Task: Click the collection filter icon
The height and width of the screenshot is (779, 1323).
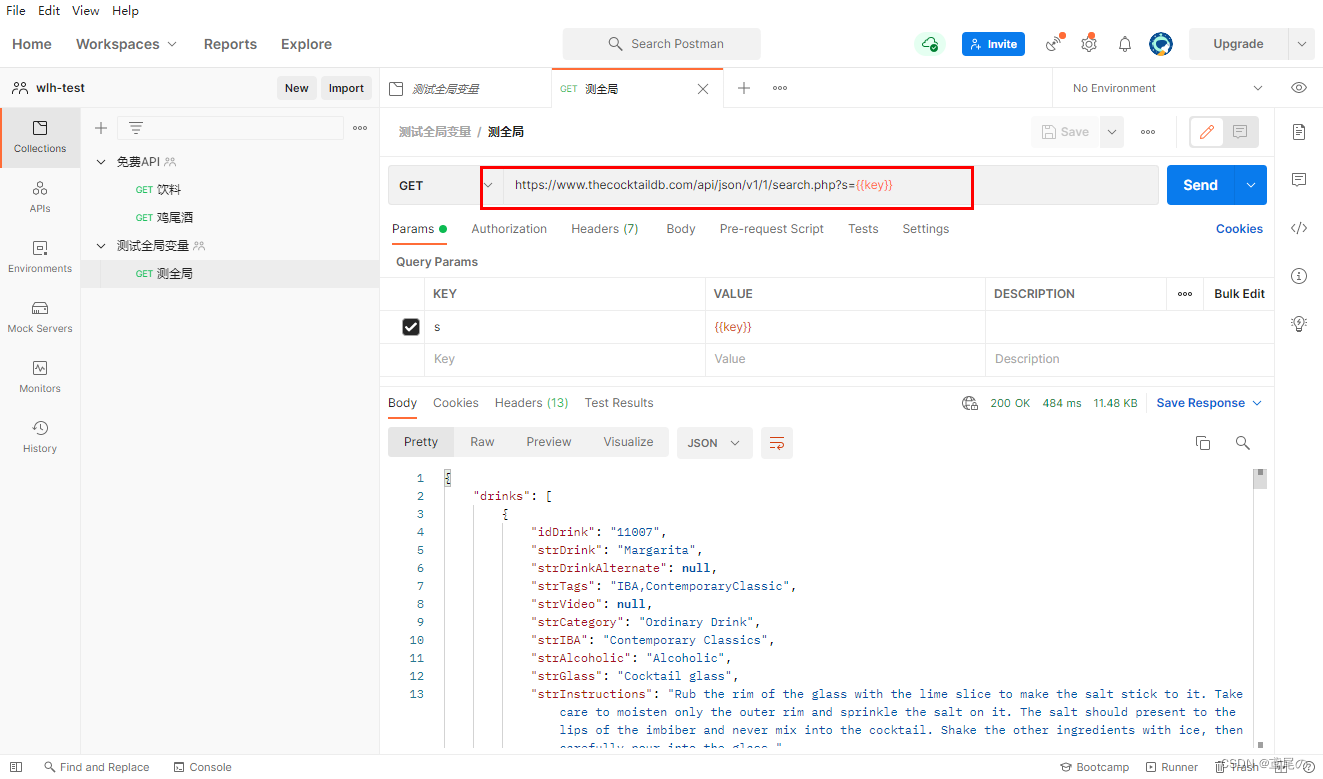Action: point(136,128)
